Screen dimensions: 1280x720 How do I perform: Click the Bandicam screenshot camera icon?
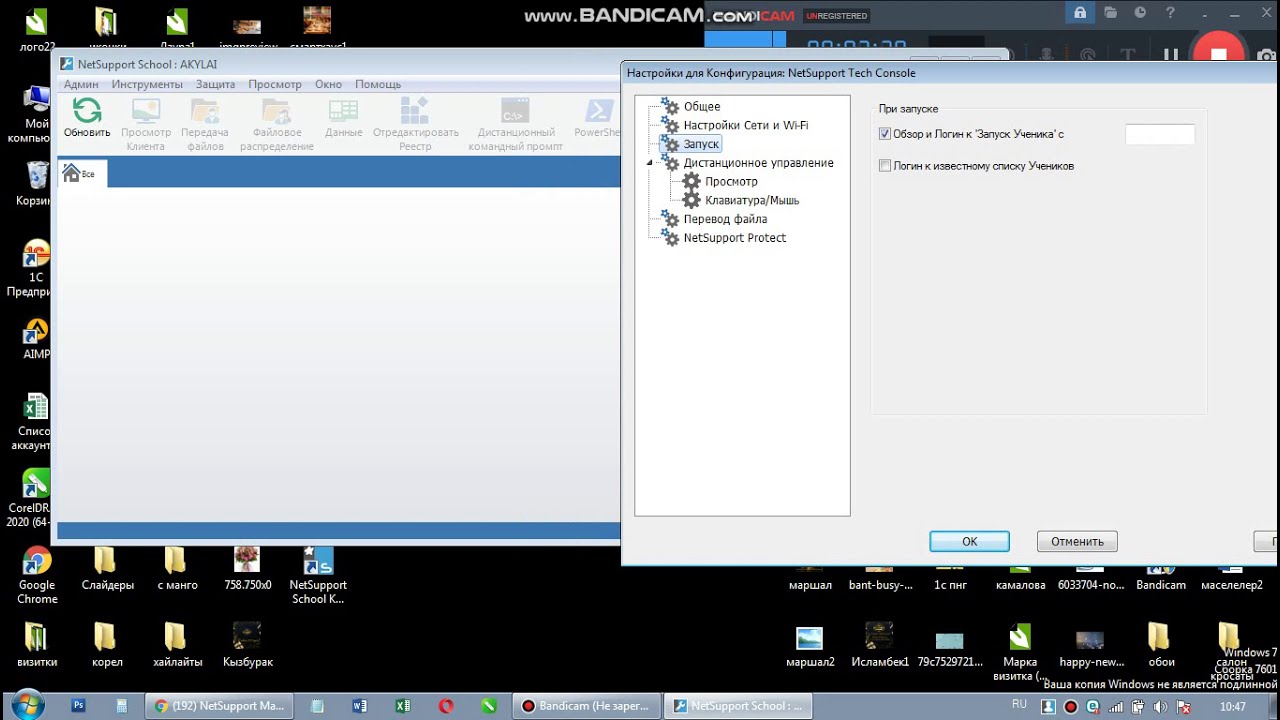[1267, 56]
